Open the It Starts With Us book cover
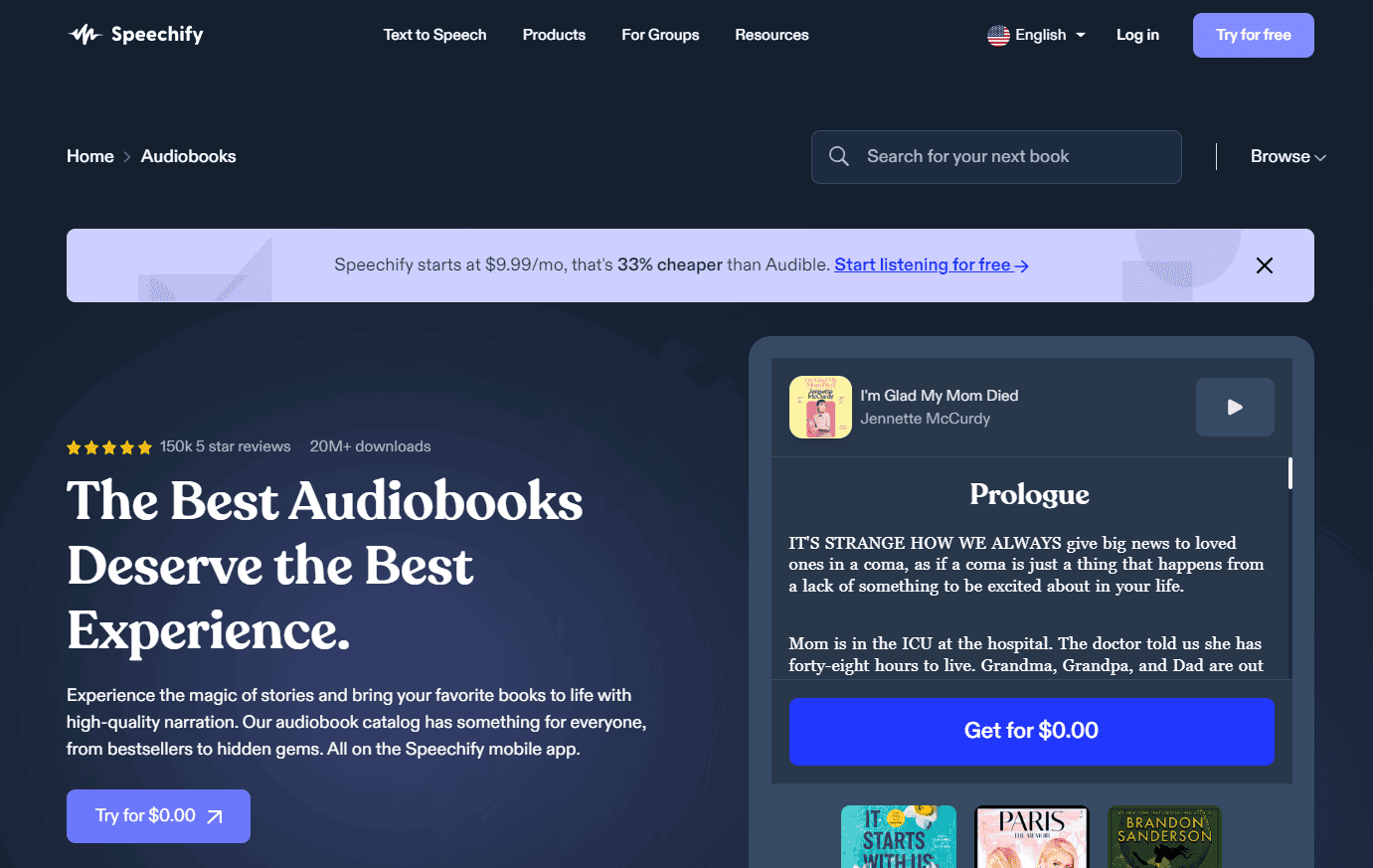The height and width of the screenshot is (868, 1373). pyautogui.click(x=898, y=836)
